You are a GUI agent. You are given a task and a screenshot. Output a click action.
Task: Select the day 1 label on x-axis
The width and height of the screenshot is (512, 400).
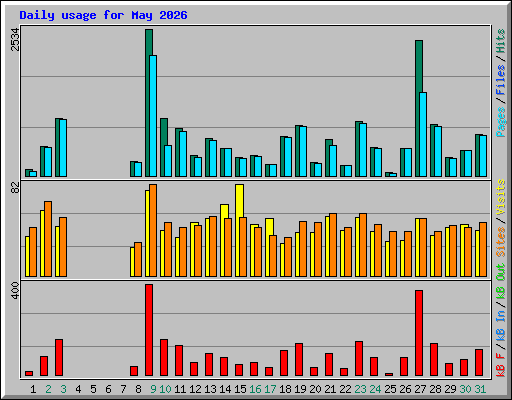tap(33, 389)
